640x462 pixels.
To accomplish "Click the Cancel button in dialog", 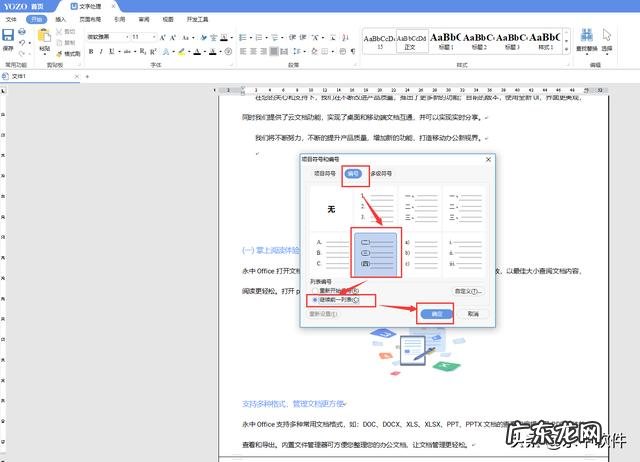I will [x=473, y=314].
